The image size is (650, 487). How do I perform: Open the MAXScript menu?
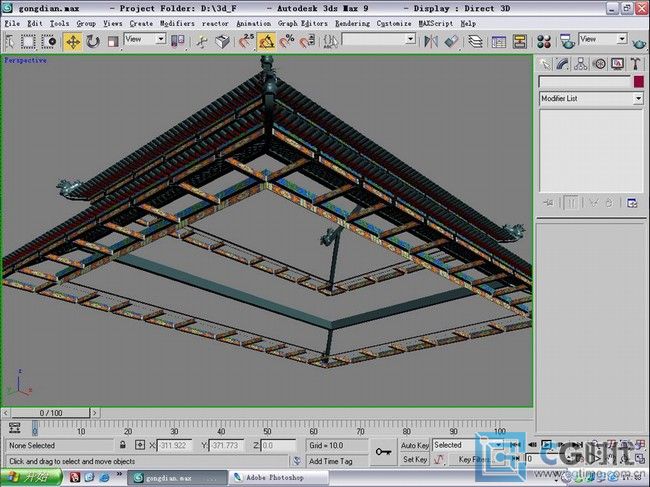(436, 24)
